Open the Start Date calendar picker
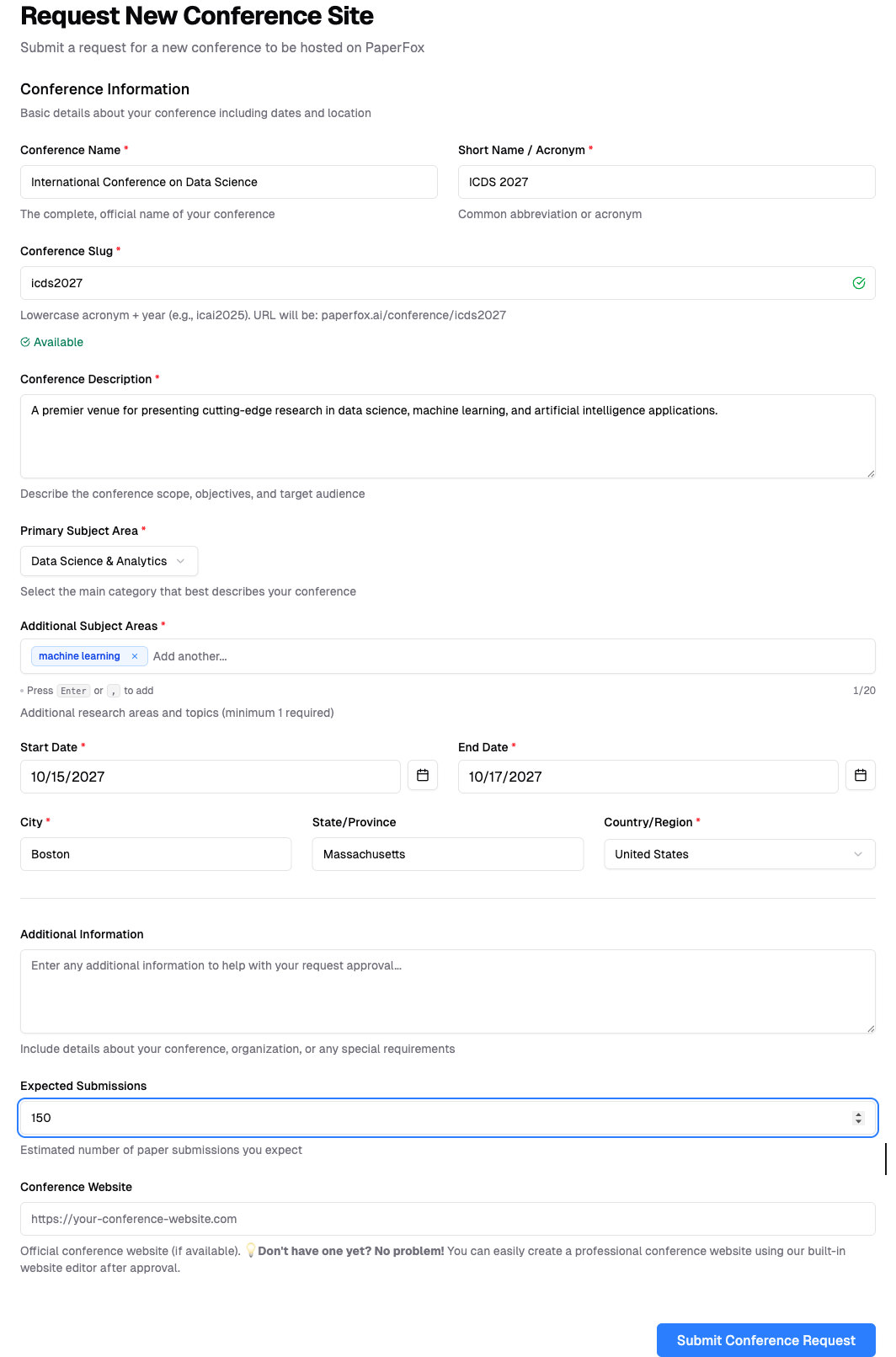Image resolution: width=896 pixels, height=1357 pixels. [x=422, y=775]
